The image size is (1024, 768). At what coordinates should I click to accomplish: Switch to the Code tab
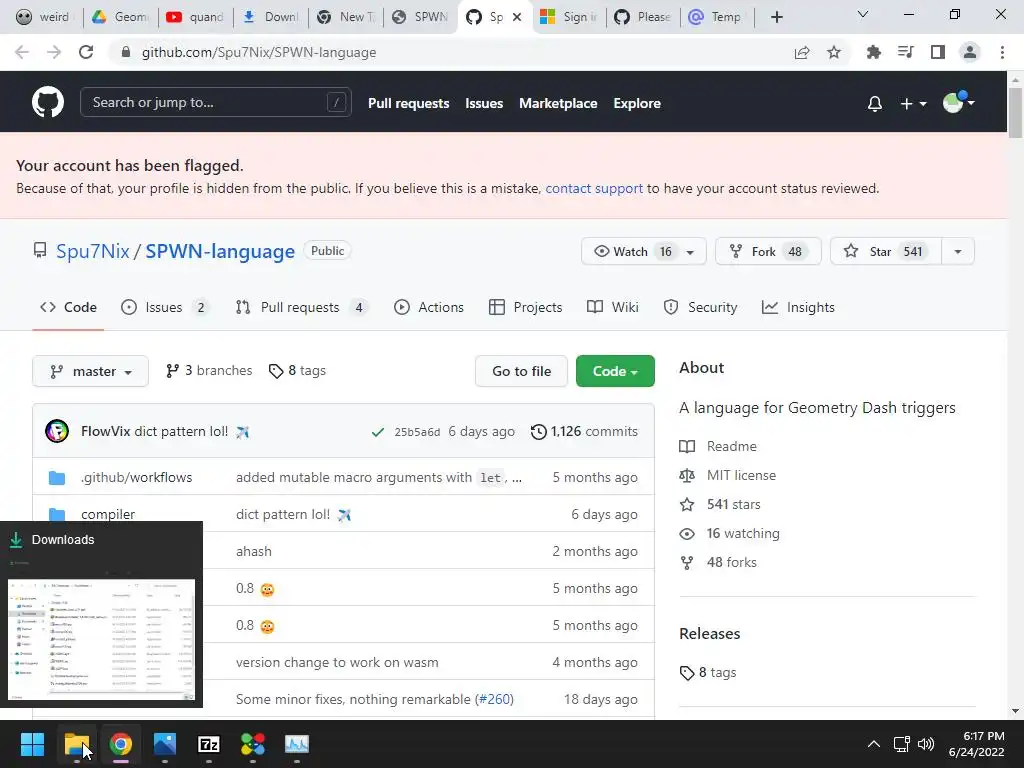(68, 307)
